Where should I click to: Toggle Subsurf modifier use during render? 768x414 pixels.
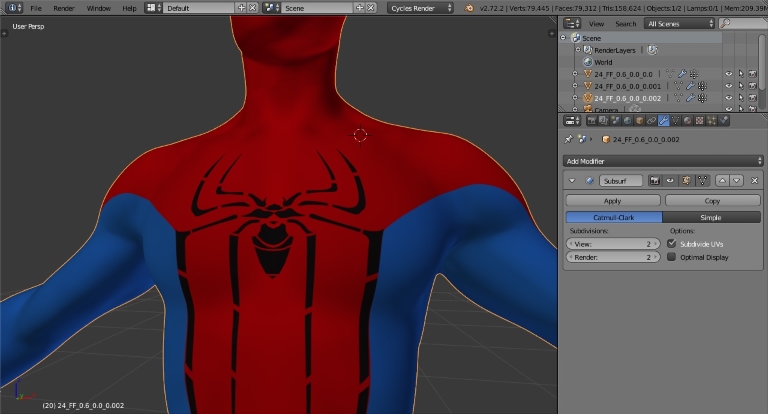click(x=654, y=181)
